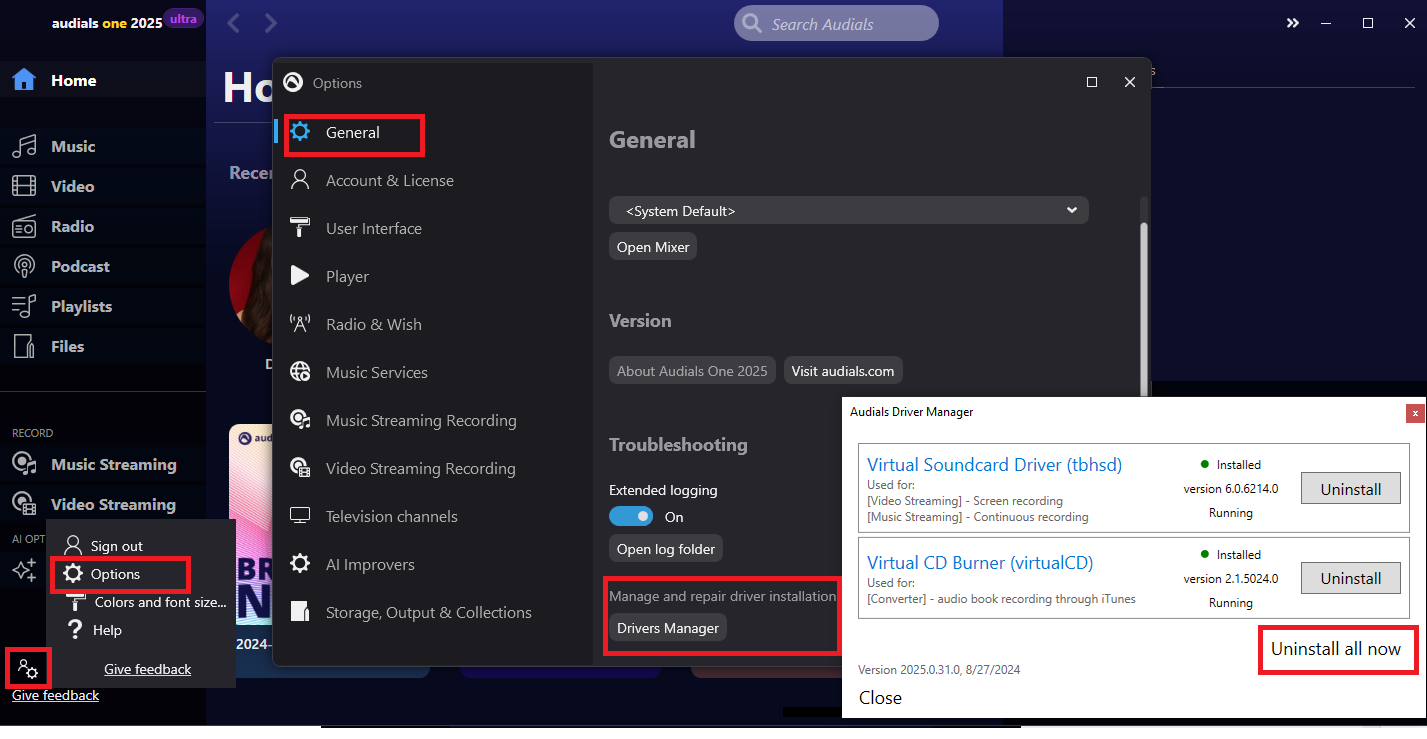Screen dimensions: 1427x739
Task: Expand the System Default device dropdown
Action: (848, 211)
